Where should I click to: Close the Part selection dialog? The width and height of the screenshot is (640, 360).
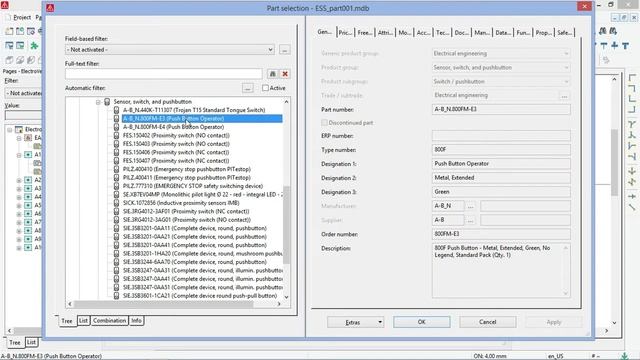click(x=584, y=7)
